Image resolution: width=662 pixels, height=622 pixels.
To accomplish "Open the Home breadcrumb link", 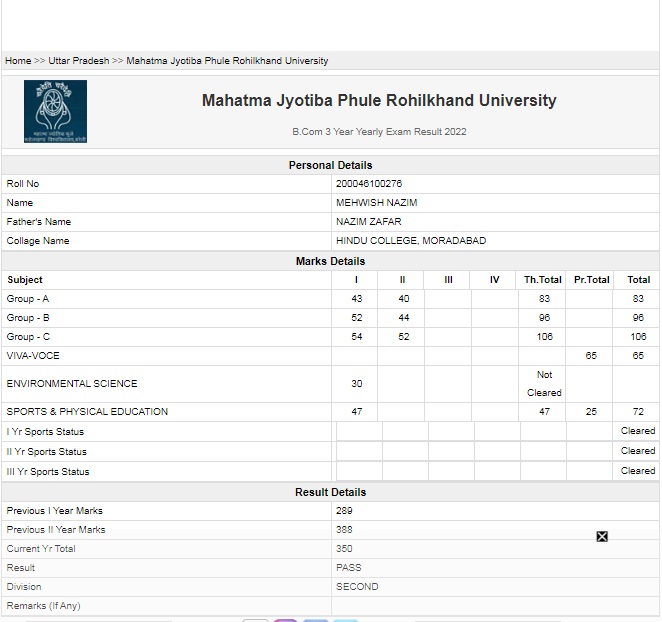I will click(18, 61).
